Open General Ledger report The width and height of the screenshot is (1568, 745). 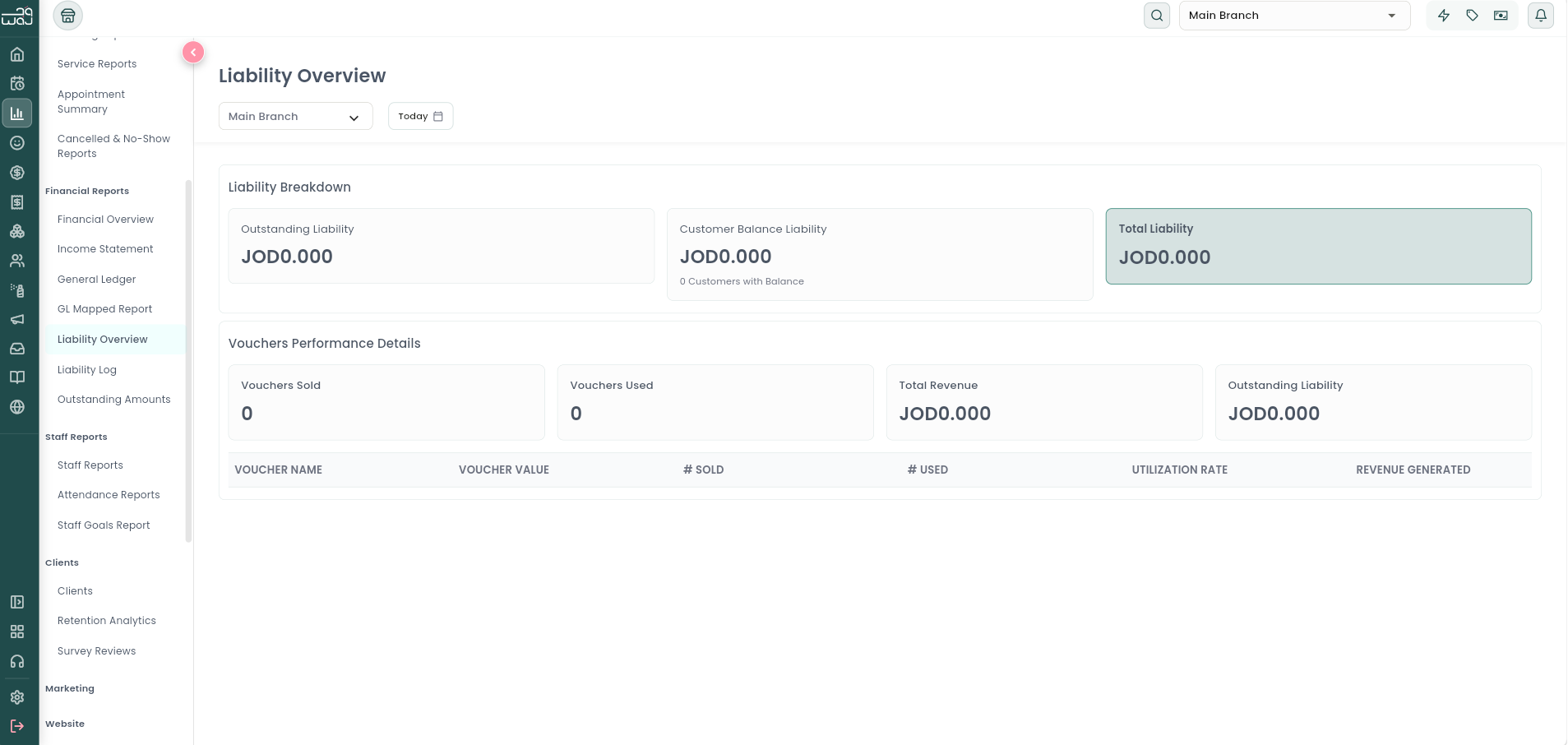pyautogui.click(x=97, y=280)
